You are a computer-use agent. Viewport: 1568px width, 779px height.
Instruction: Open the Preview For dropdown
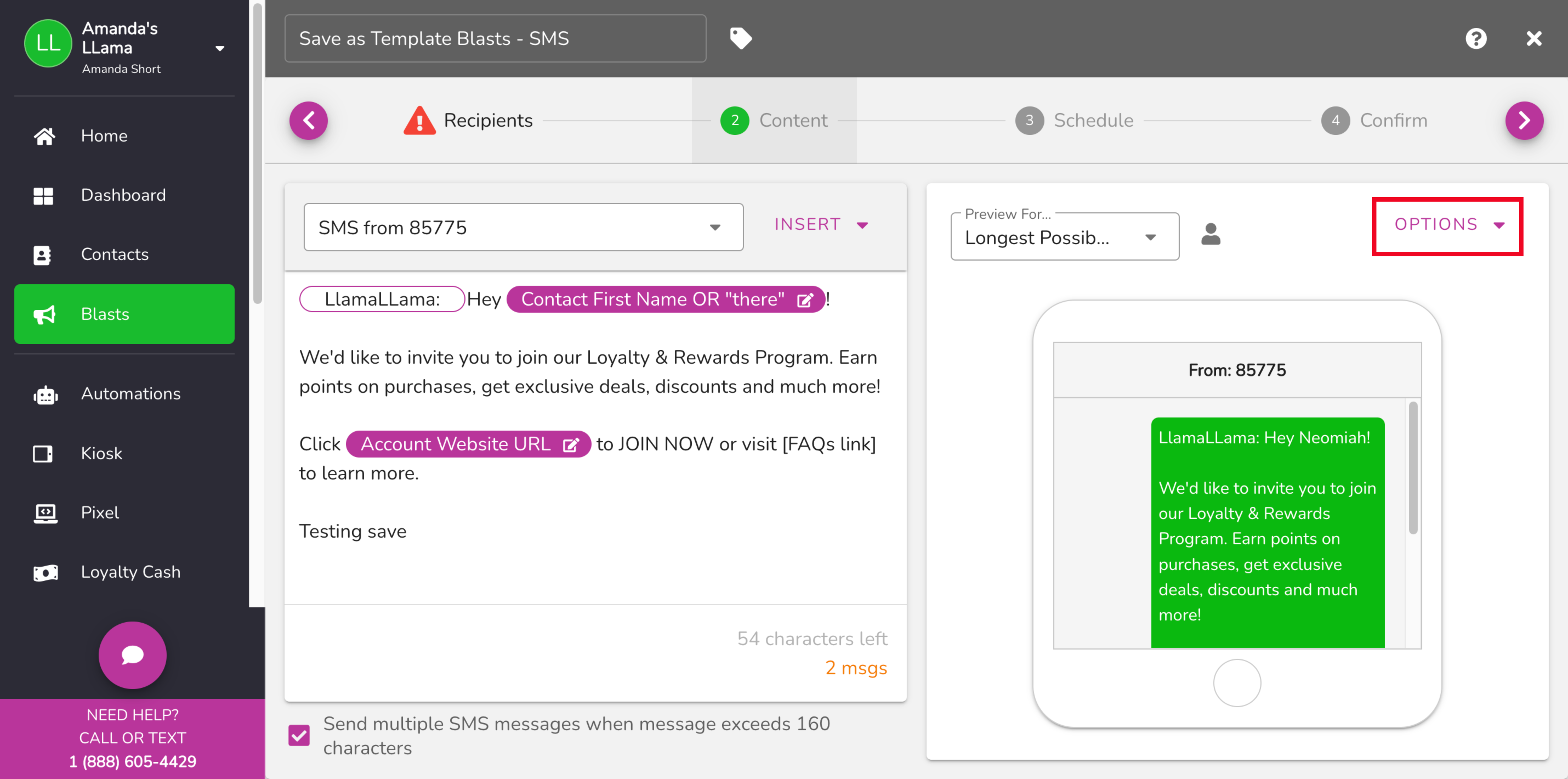click(x=1065, y=236)
